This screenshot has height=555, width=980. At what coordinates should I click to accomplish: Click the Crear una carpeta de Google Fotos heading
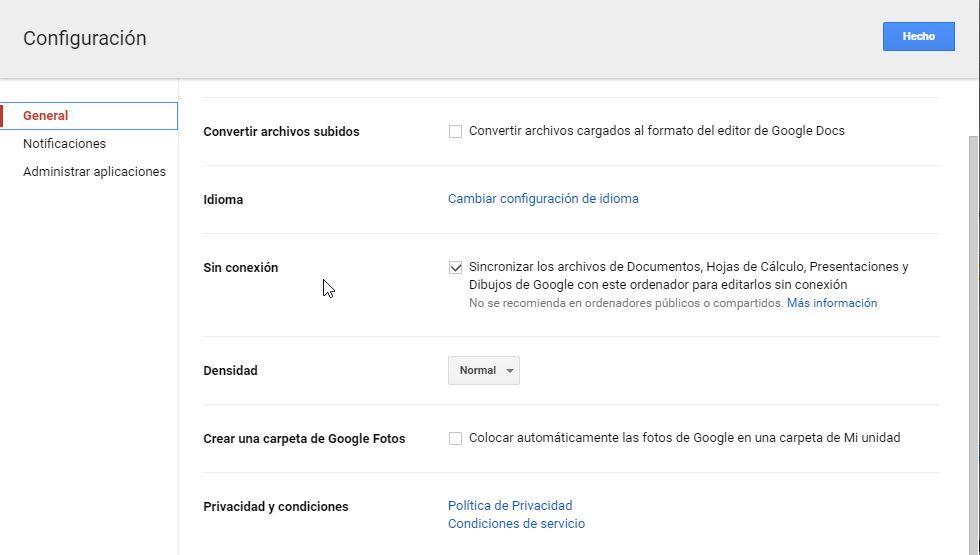point(304,439)
